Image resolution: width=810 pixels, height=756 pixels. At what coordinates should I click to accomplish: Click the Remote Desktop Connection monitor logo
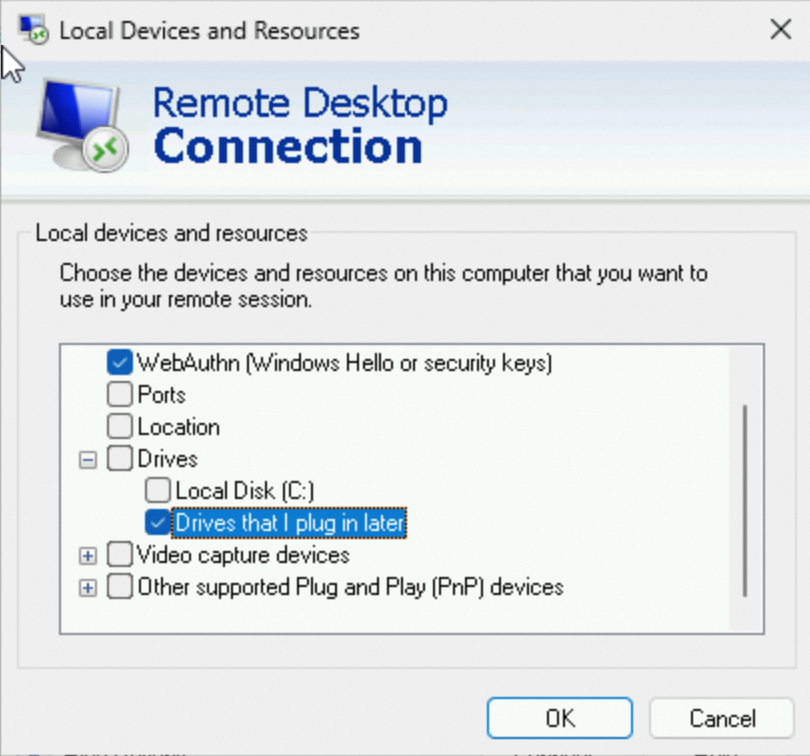click(x=83, y=125)
